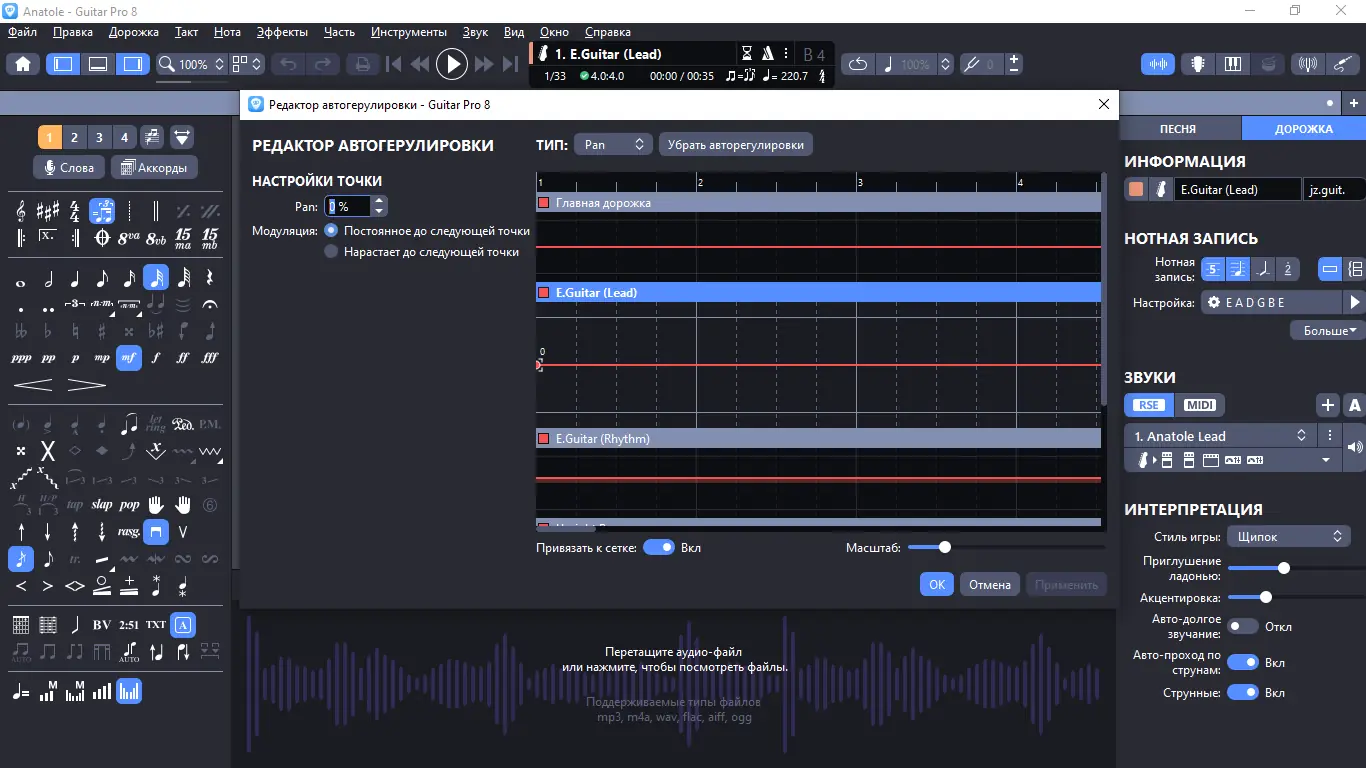Image resolution: width=1366 pixels, height=768 pixels.
Task: Open the global view waveform icon
Action: click(x=1159, y=64)
